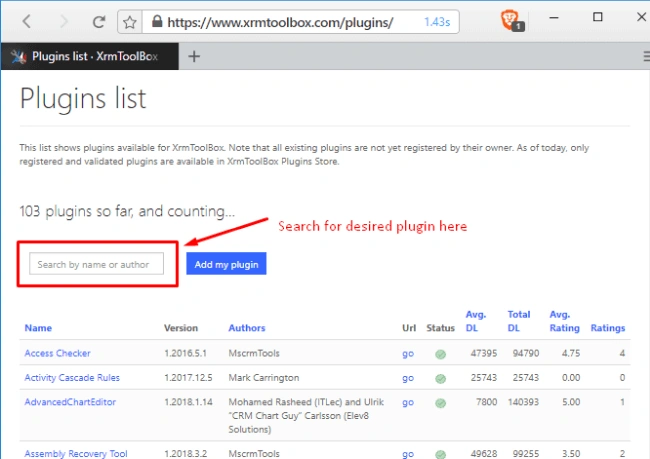Click version 1.2018.1.14 cell
The image size is (650, 459).
(188, 402)
